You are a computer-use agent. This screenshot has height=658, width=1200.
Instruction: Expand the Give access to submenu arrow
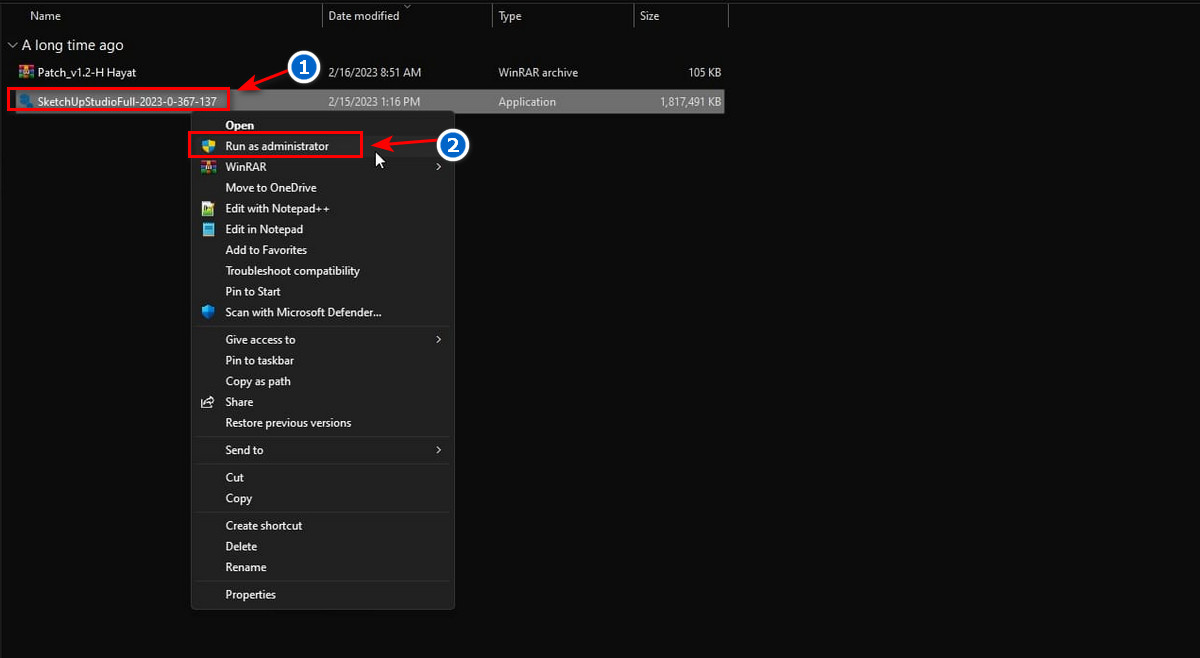point(438,340)
